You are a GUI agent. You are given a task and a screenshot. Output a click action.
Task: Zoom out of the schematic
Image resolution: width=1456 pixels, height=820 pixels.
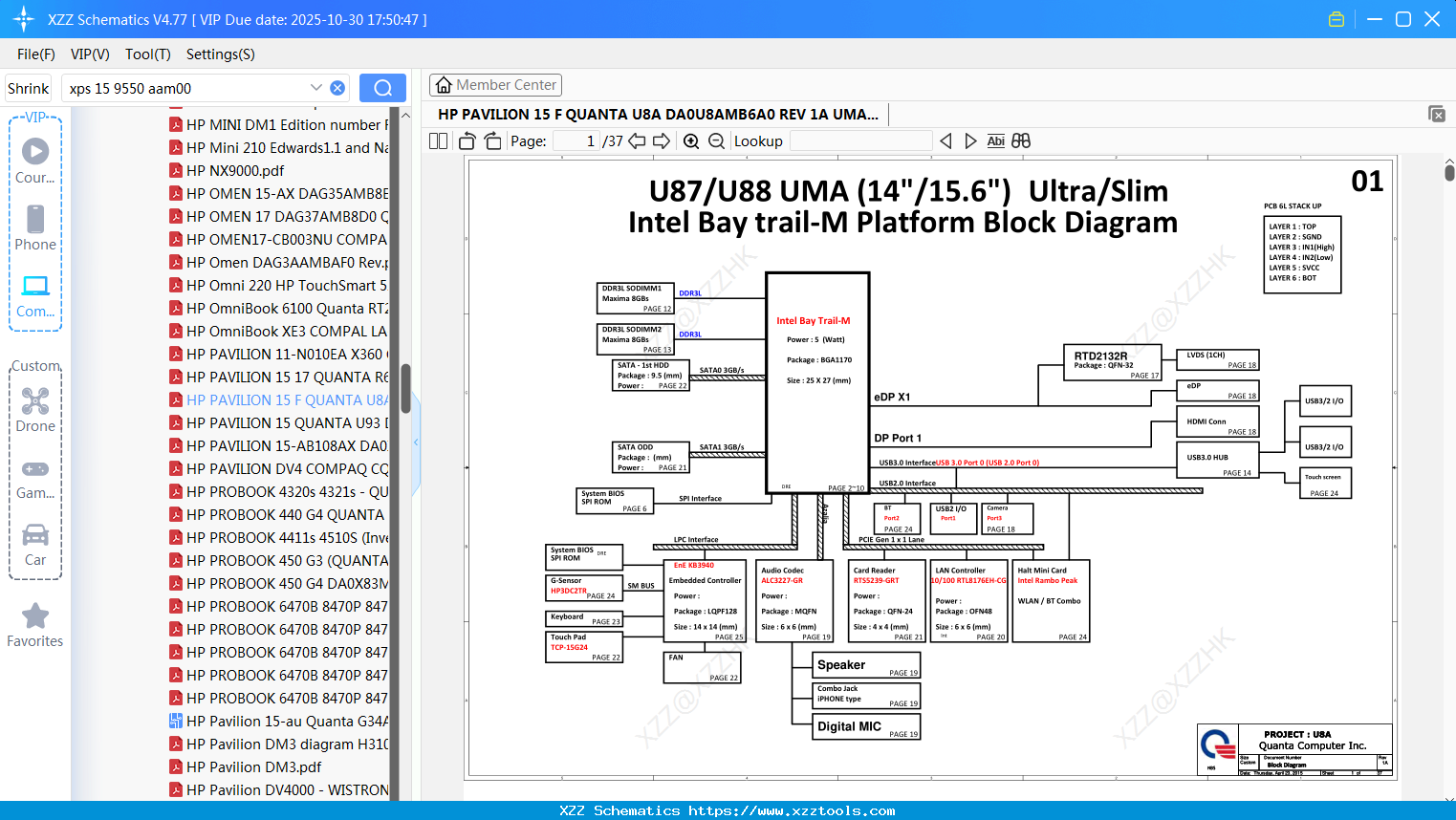tap(716, 141)
